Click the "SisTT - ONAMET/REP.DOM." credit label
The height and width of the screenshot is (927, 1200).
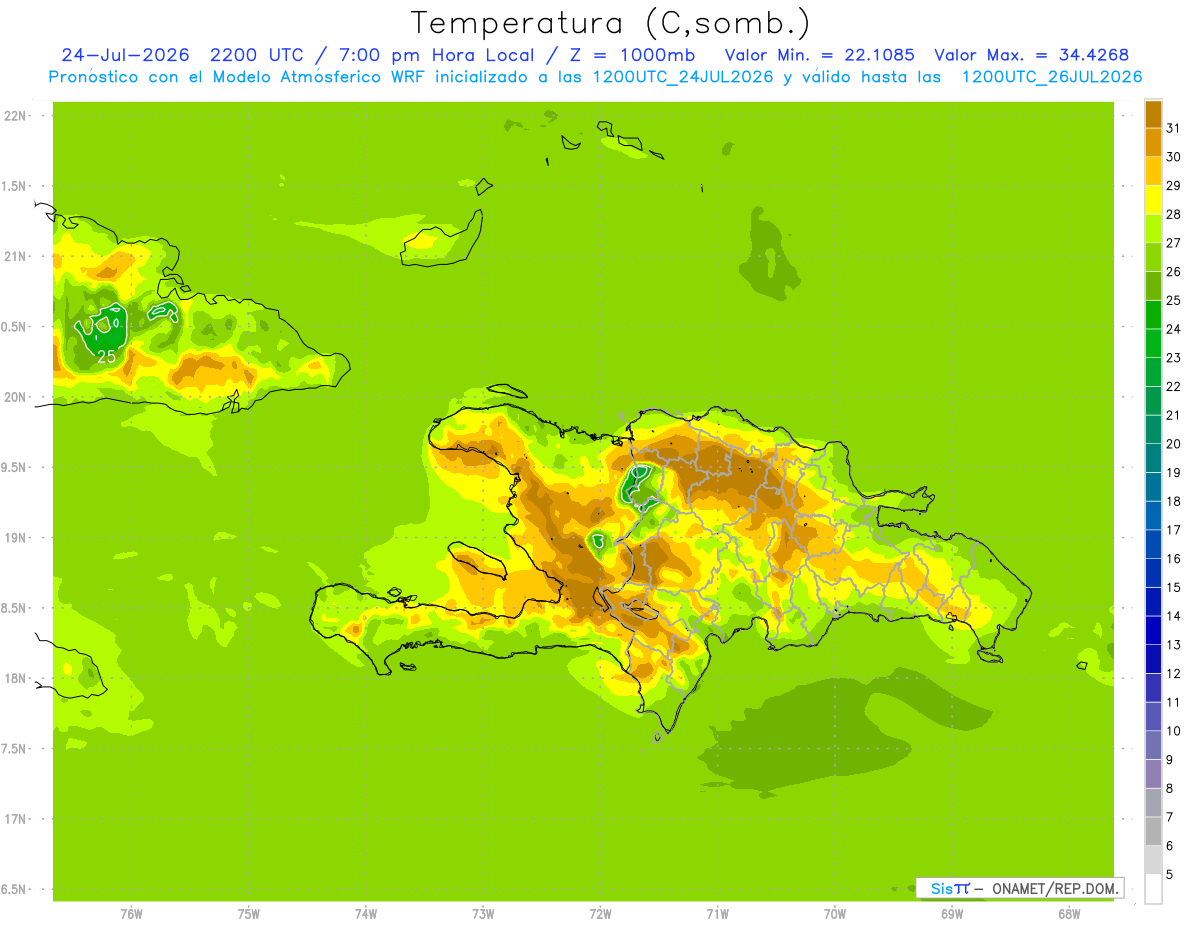(1018, 888)
